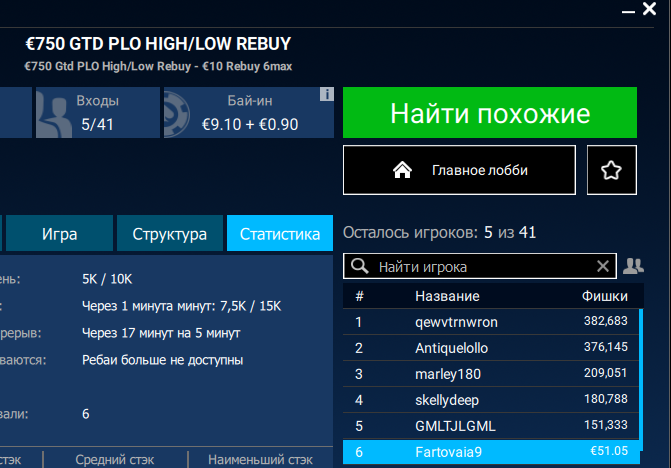
Task: Click the €9.10 + €0.90 buy-in value
Action: pyautogui.click(x=250, y=124)
